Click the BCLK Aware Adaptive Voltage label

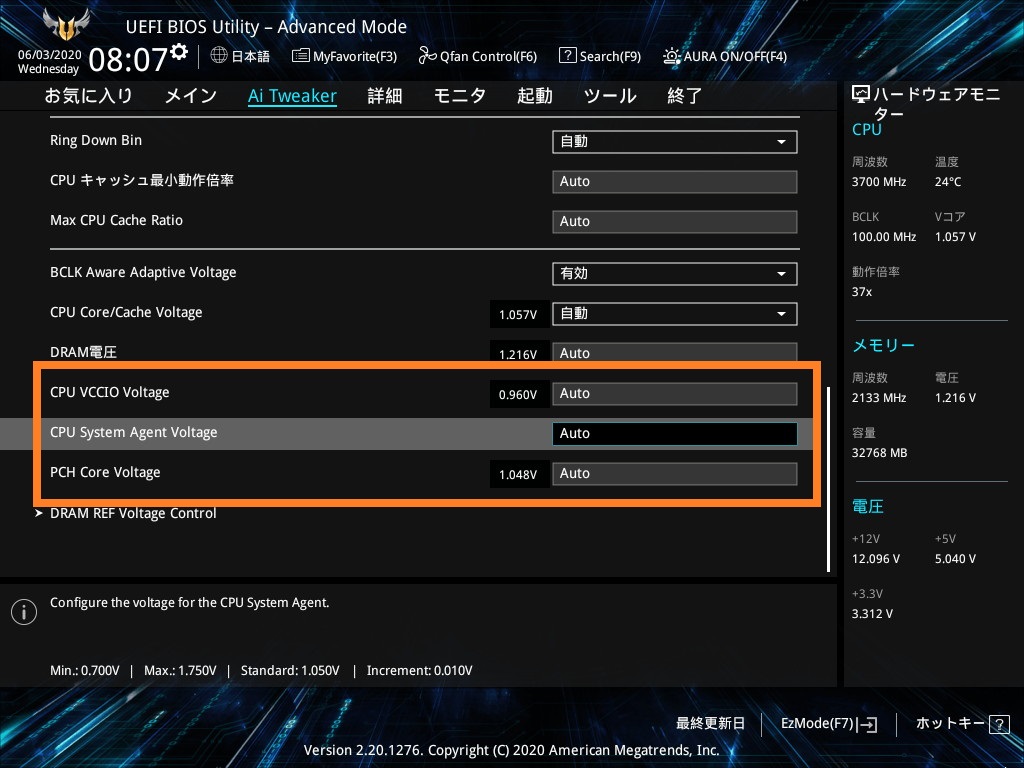pos(143,272)
